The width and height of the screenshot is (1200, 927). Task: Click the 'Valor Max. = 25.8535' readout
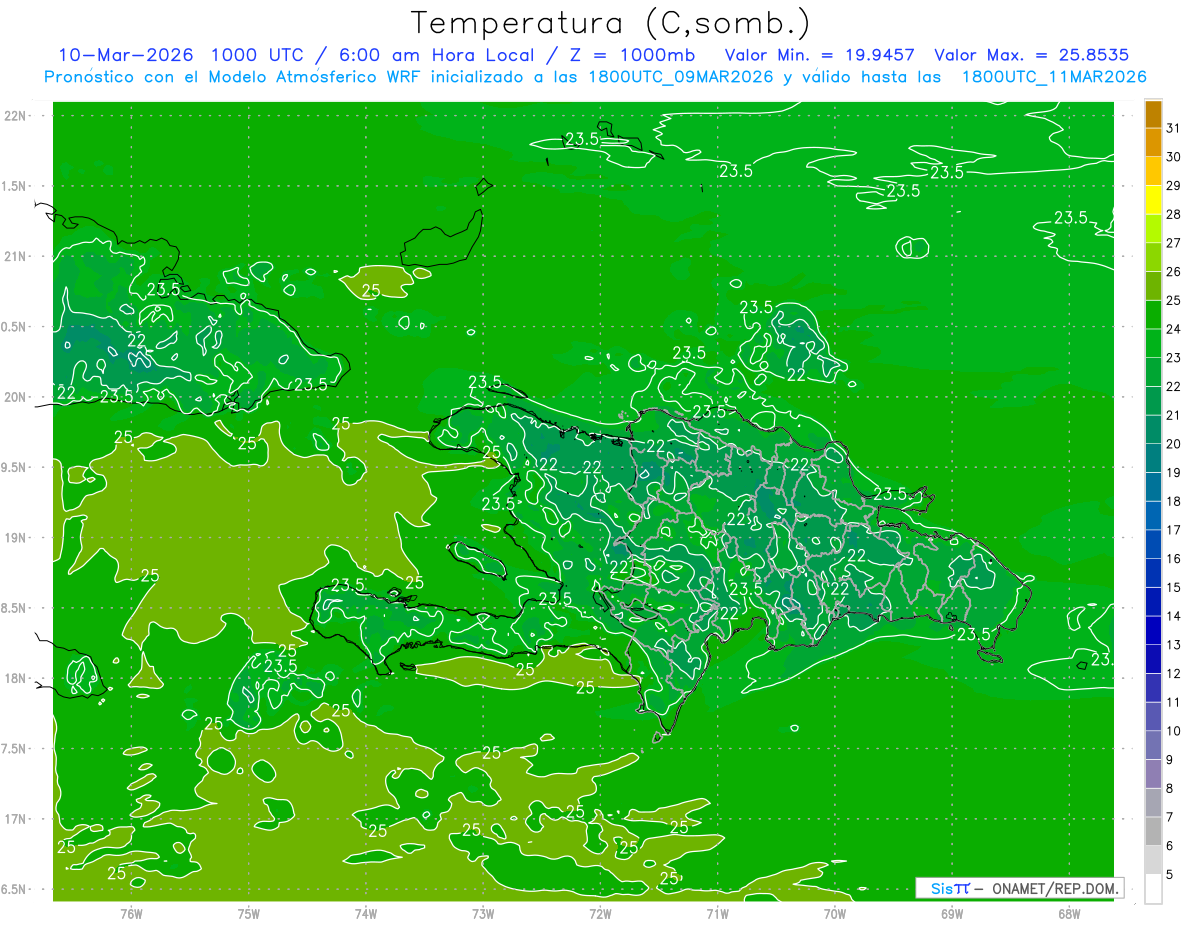[1032, 55]
